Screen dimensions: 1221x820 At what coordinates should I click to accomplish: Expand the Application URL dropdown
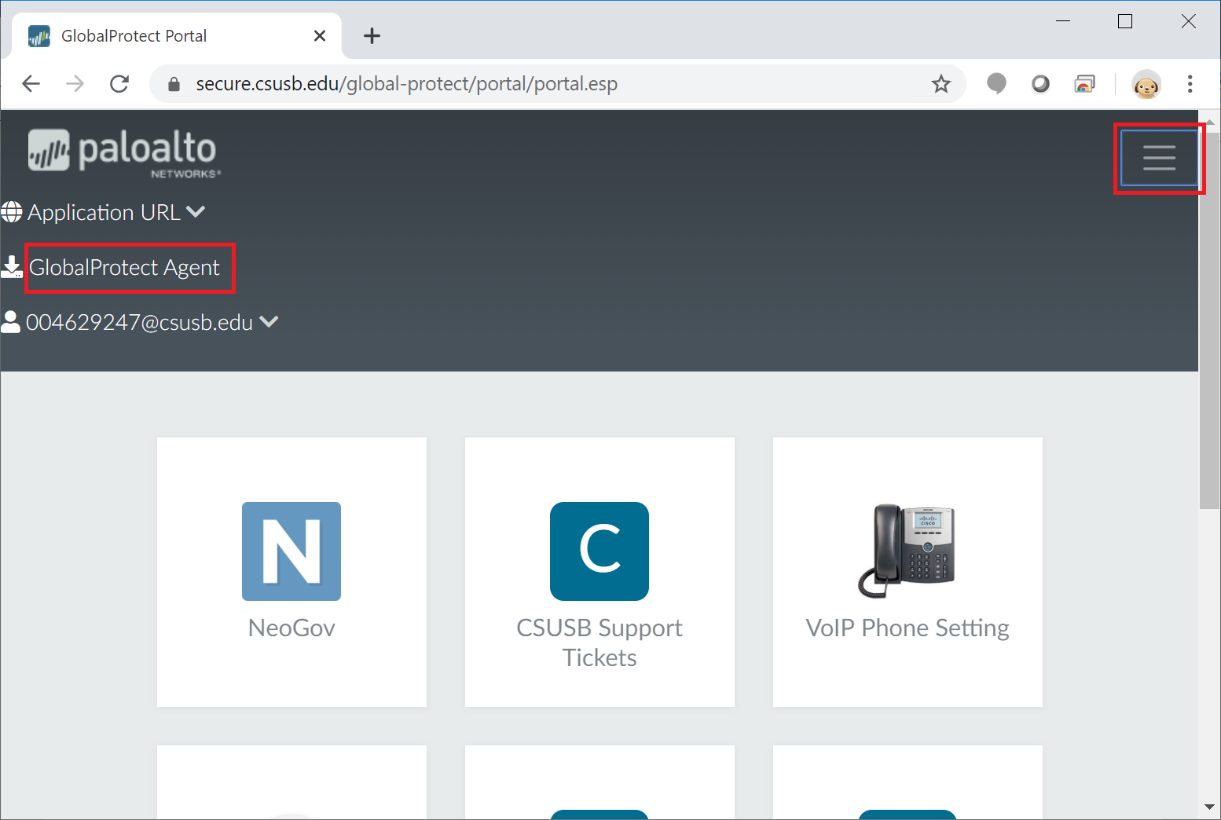(196, 211)
